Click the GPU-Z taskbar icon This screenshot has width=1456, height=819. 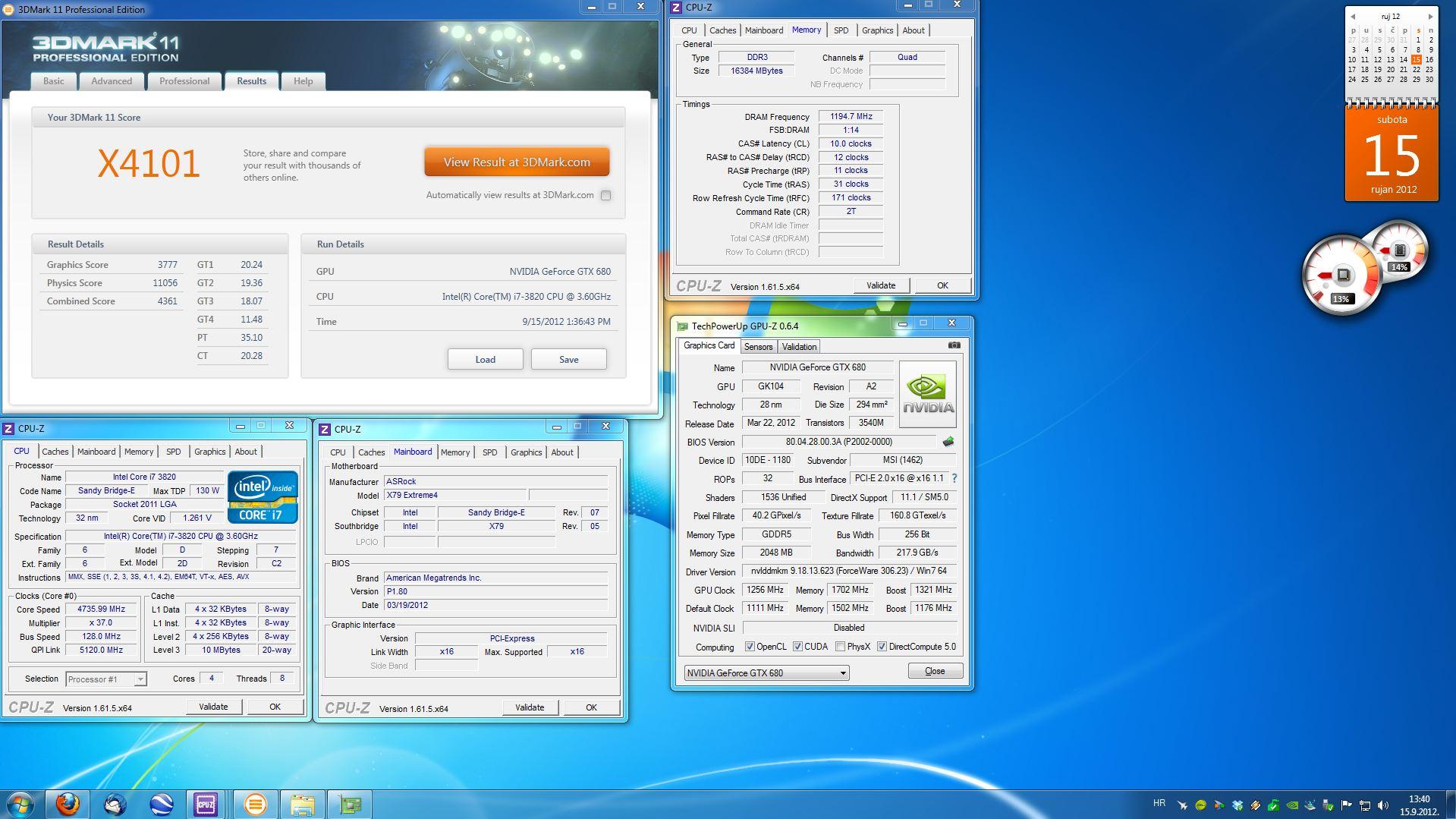pos(349,804)
